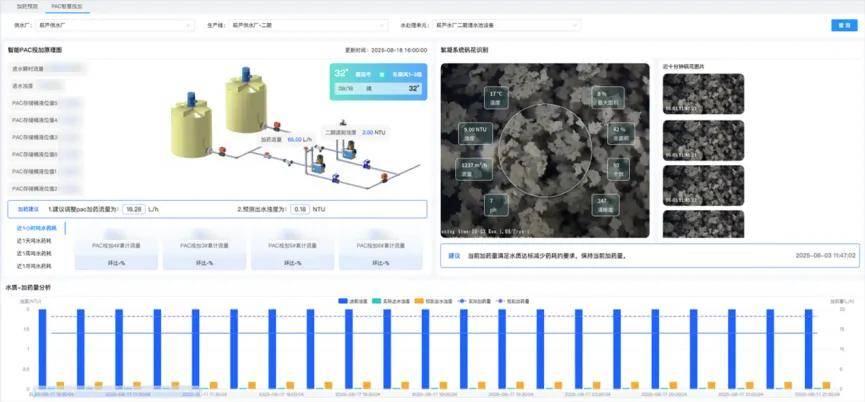The width and height of the screenshot is (865, 402).
Task: Select 近1小时纯水药耗 in the side list
Action: pyautogui.click(x=36, y=228)
